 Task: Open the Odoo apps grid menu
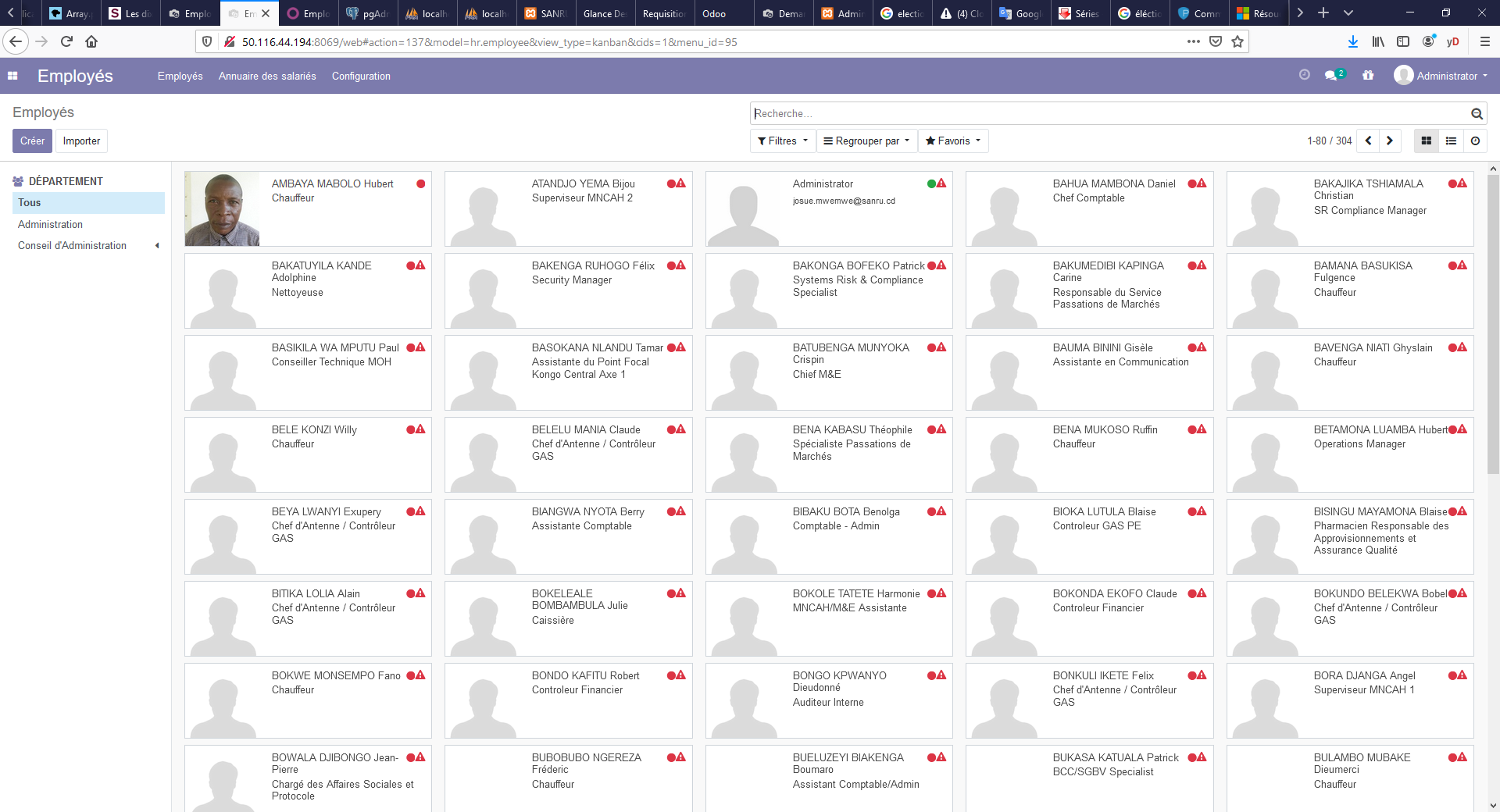[12, 76]
